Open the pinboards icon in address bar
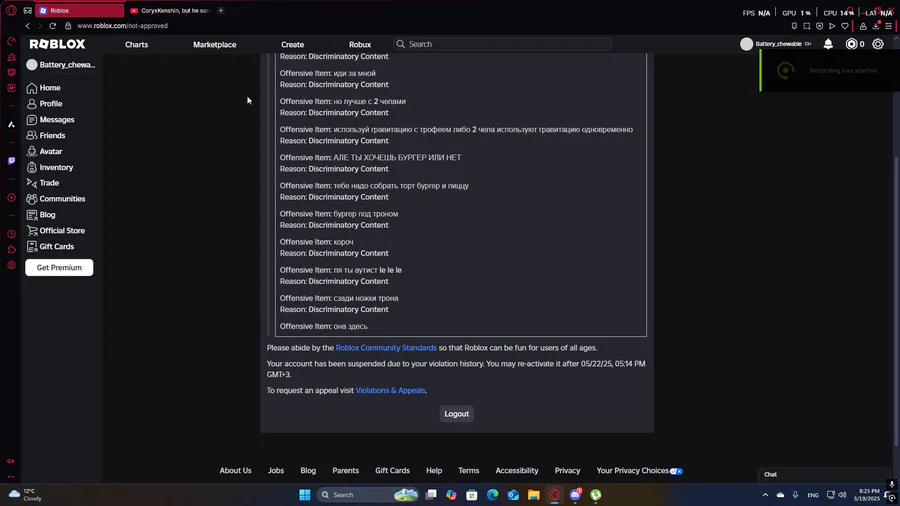The image size is (900, 506). click(x=794, y=26)
